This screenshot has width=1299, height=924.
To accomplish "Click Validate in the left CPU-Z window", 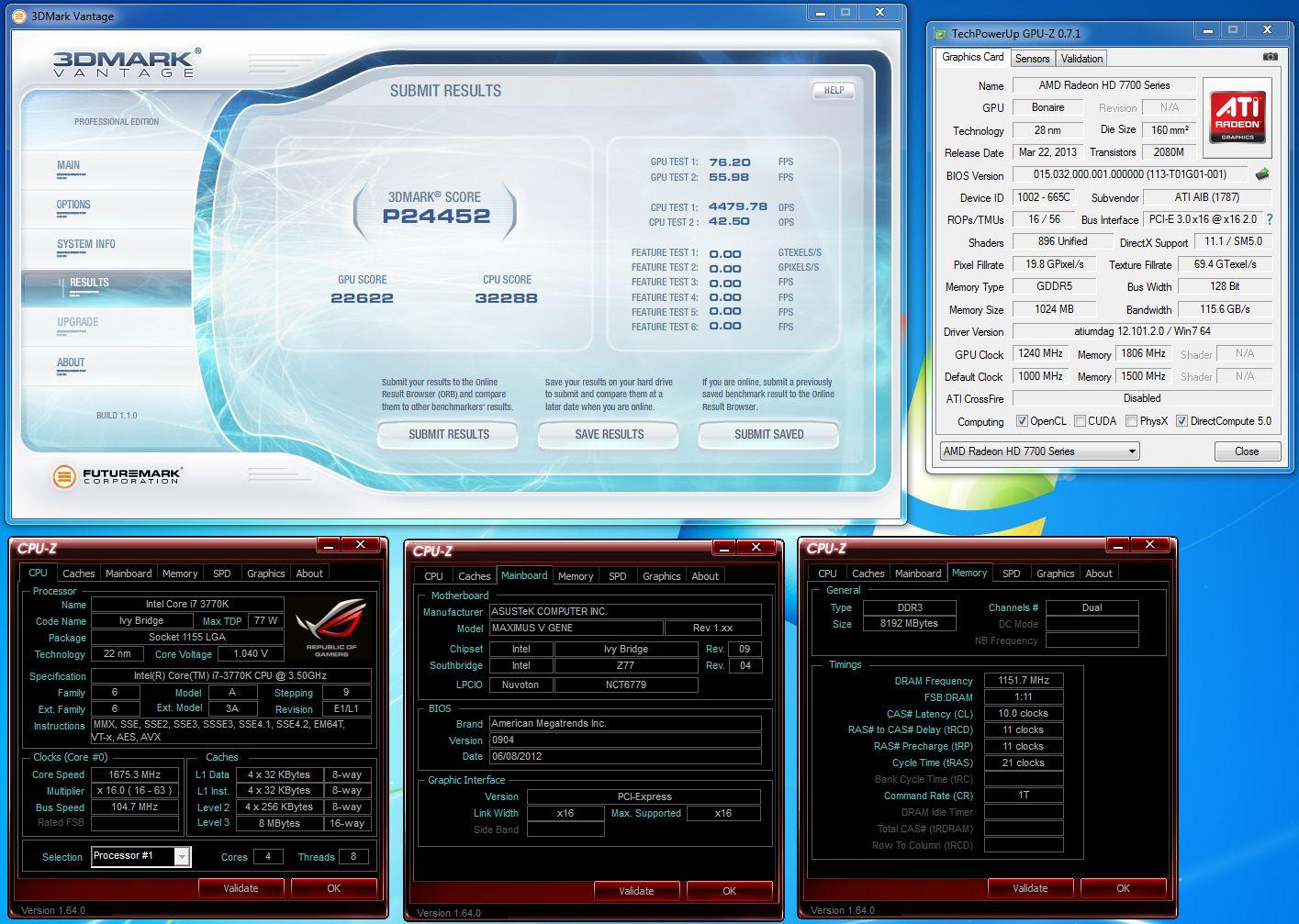I will point(241,888).
